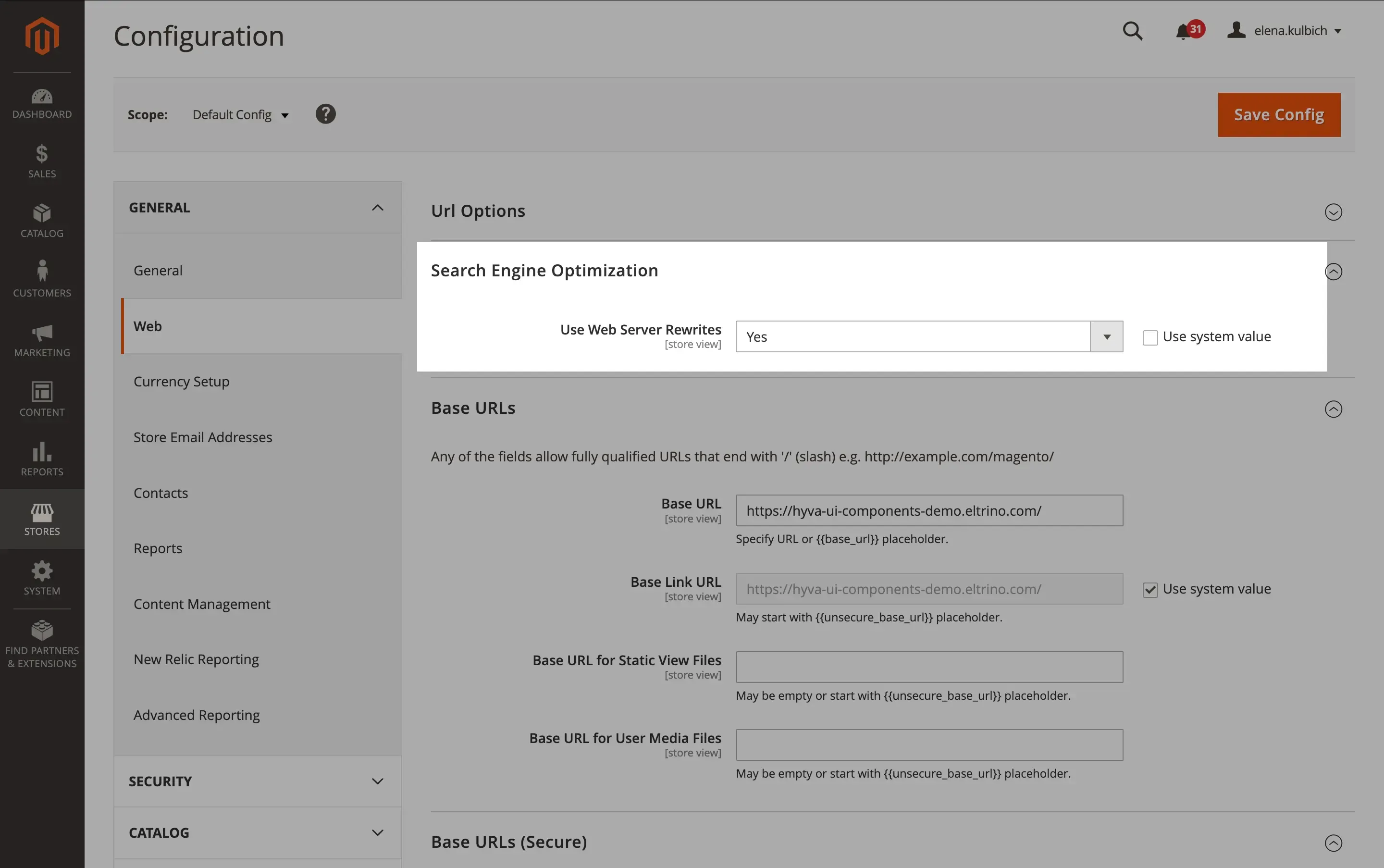This screenshot has height=868, width=1384.
Task: Enable Use system value for Web Server Rewrites
Action: point(1150,337)
